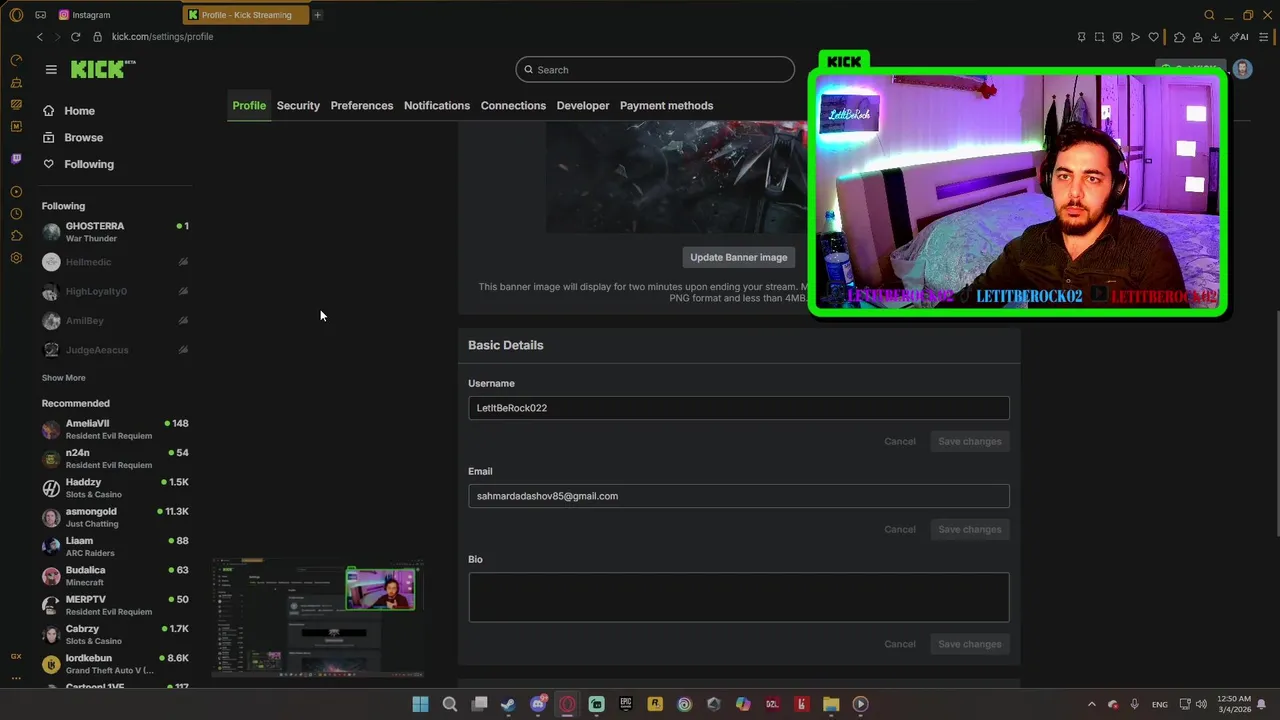Open the sidebar history clock icon
Image resolution: width=1280 pixels, height=720 pixels.
tap(16, 214)
